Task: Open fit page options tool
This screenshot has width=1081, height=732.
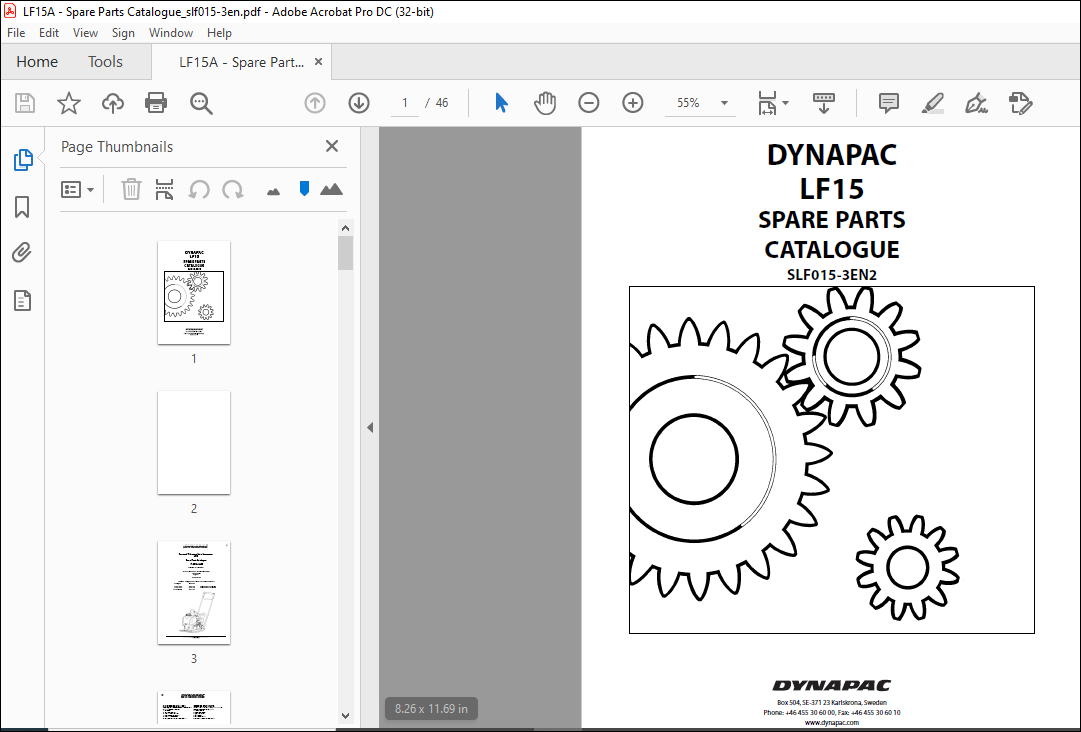Action: (773, 103)
